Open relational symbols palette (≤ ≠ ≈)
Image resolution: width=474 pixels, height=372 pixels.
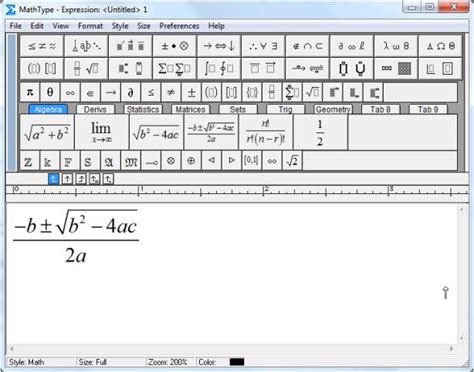[x=42, y=46]
